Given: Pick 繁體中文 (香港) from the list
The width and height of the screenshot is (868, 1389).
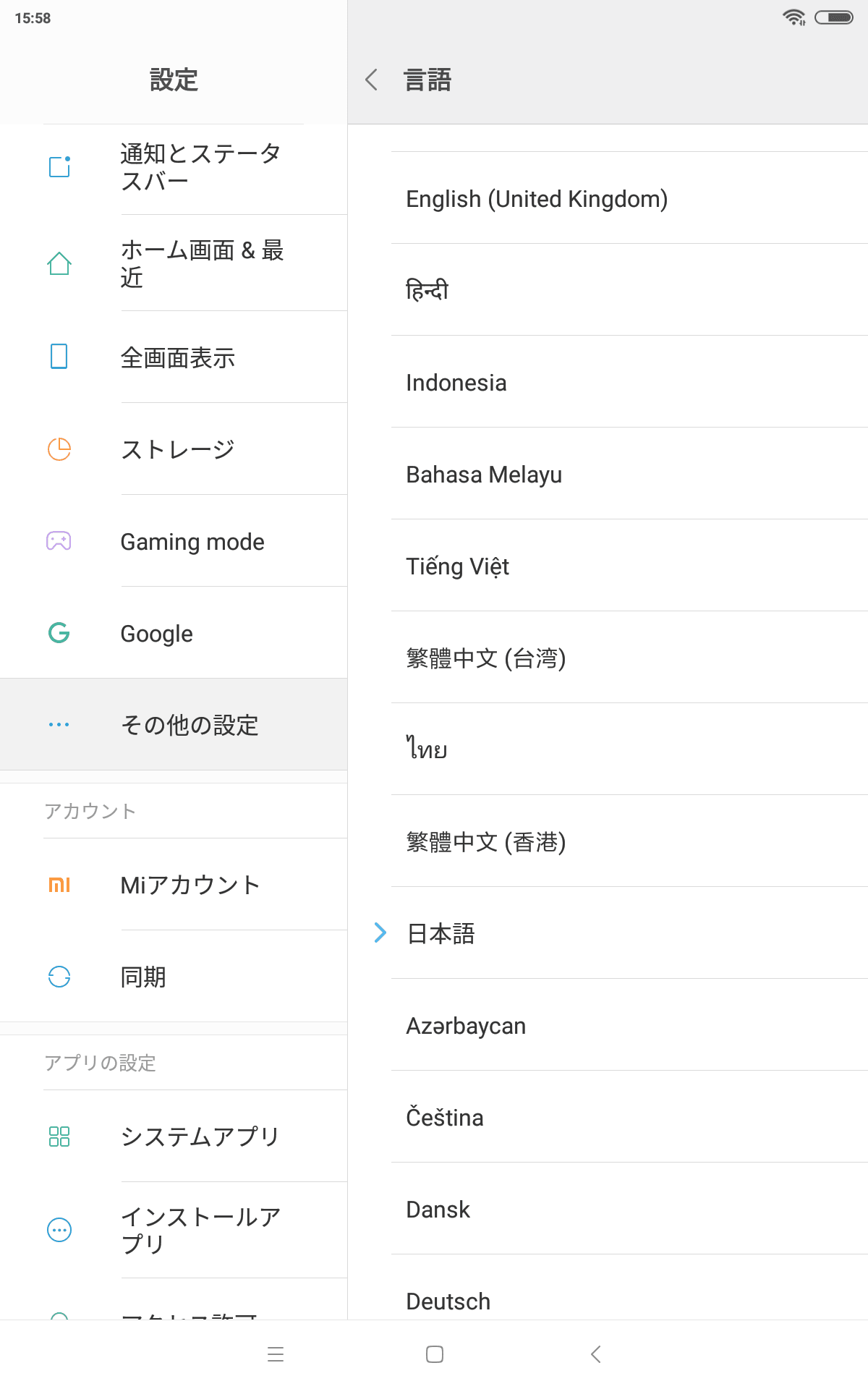Looking at the screenshot, I should (486, 842).
